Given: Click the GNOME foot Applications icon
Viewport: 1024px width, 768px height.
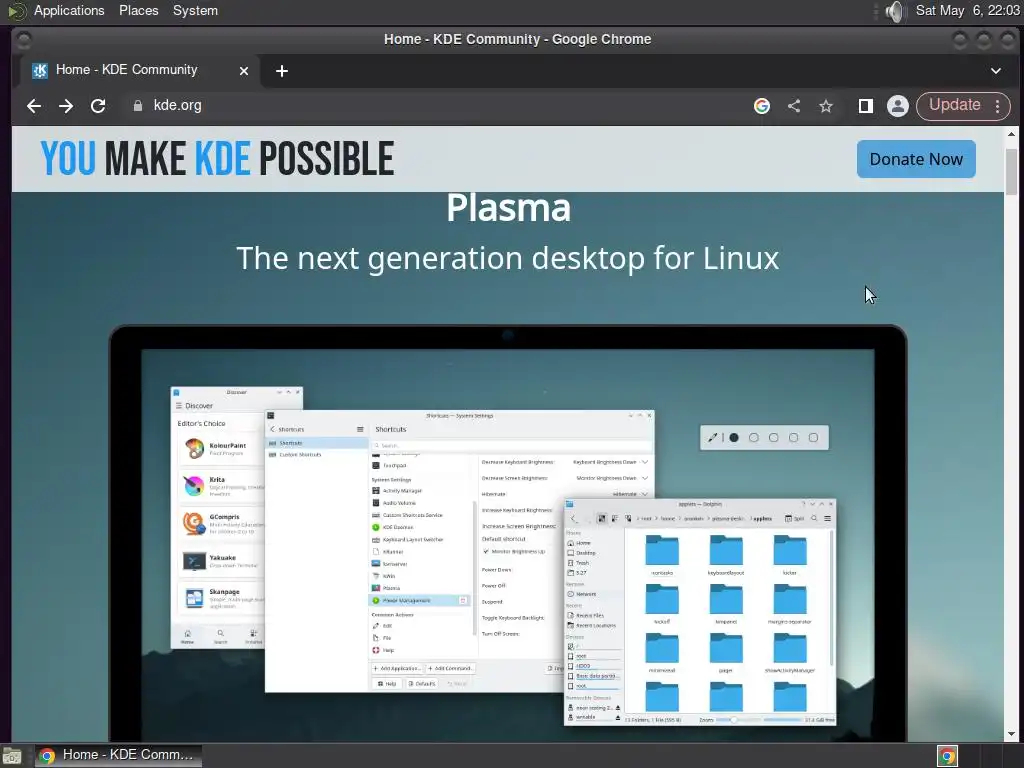Looking at the screenshot, I should [x=16, y=10].
